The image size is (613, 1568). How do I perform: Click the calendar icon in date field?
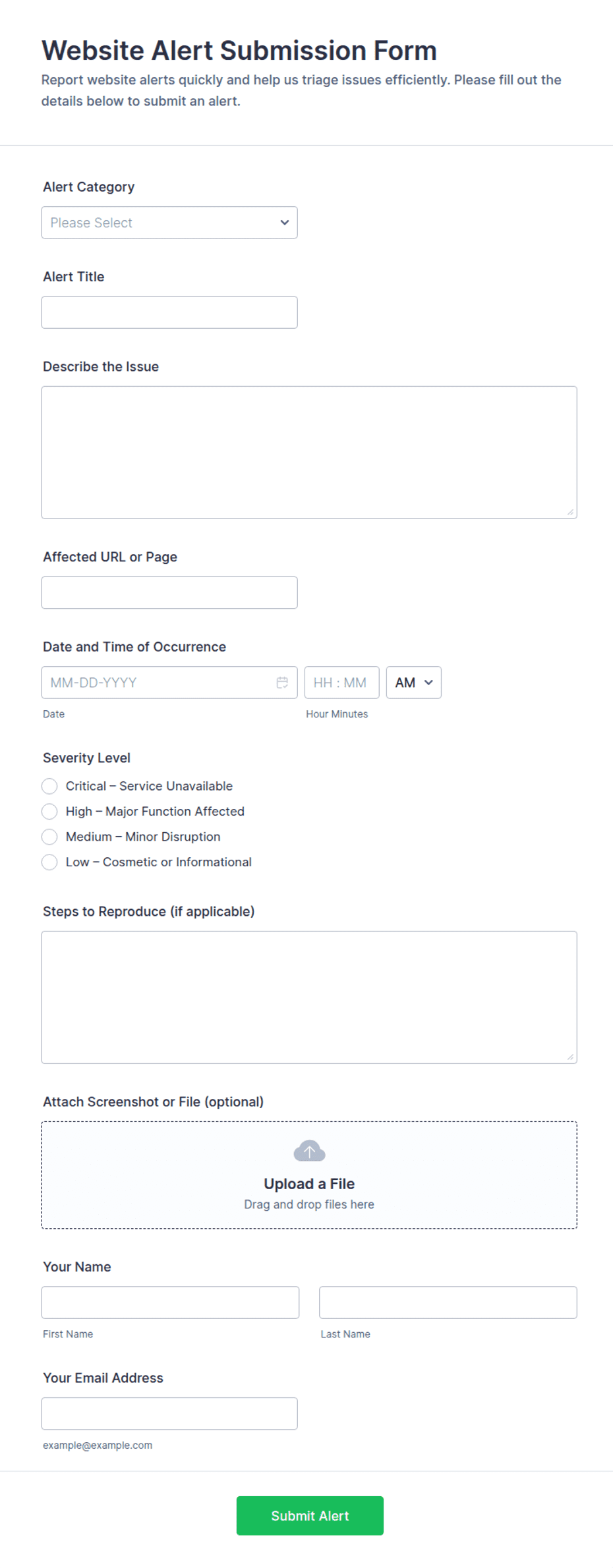point(282,683)
